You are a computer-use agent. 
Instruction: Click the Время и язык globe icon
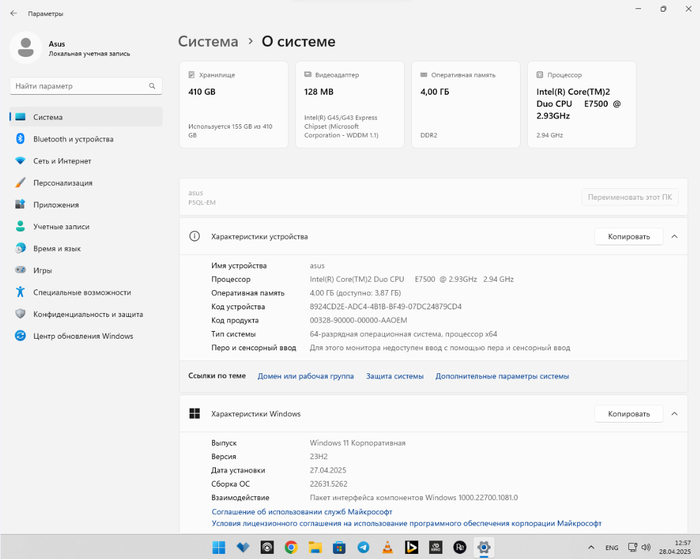[x=20, y=248]
